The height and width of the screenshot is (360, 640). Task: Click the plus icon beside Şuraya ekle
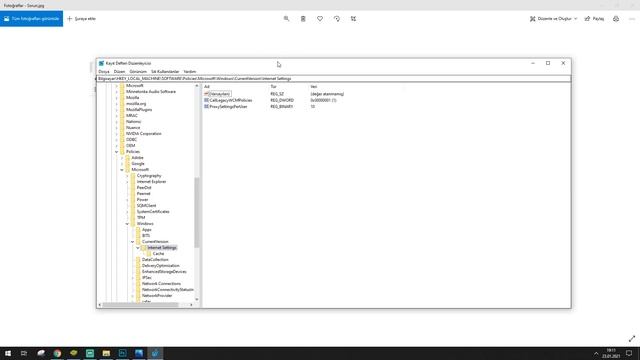(69, 19)
